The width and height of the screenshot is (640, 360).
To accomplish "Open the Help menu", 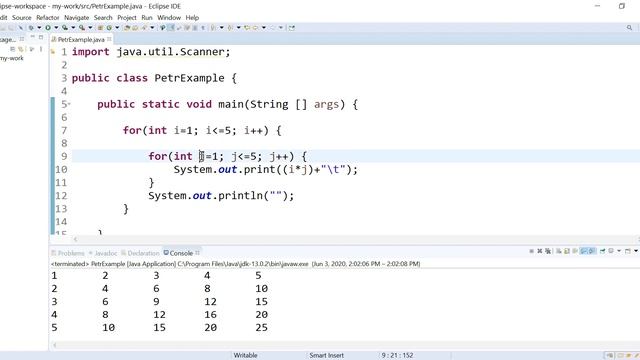I will (192, 18).
